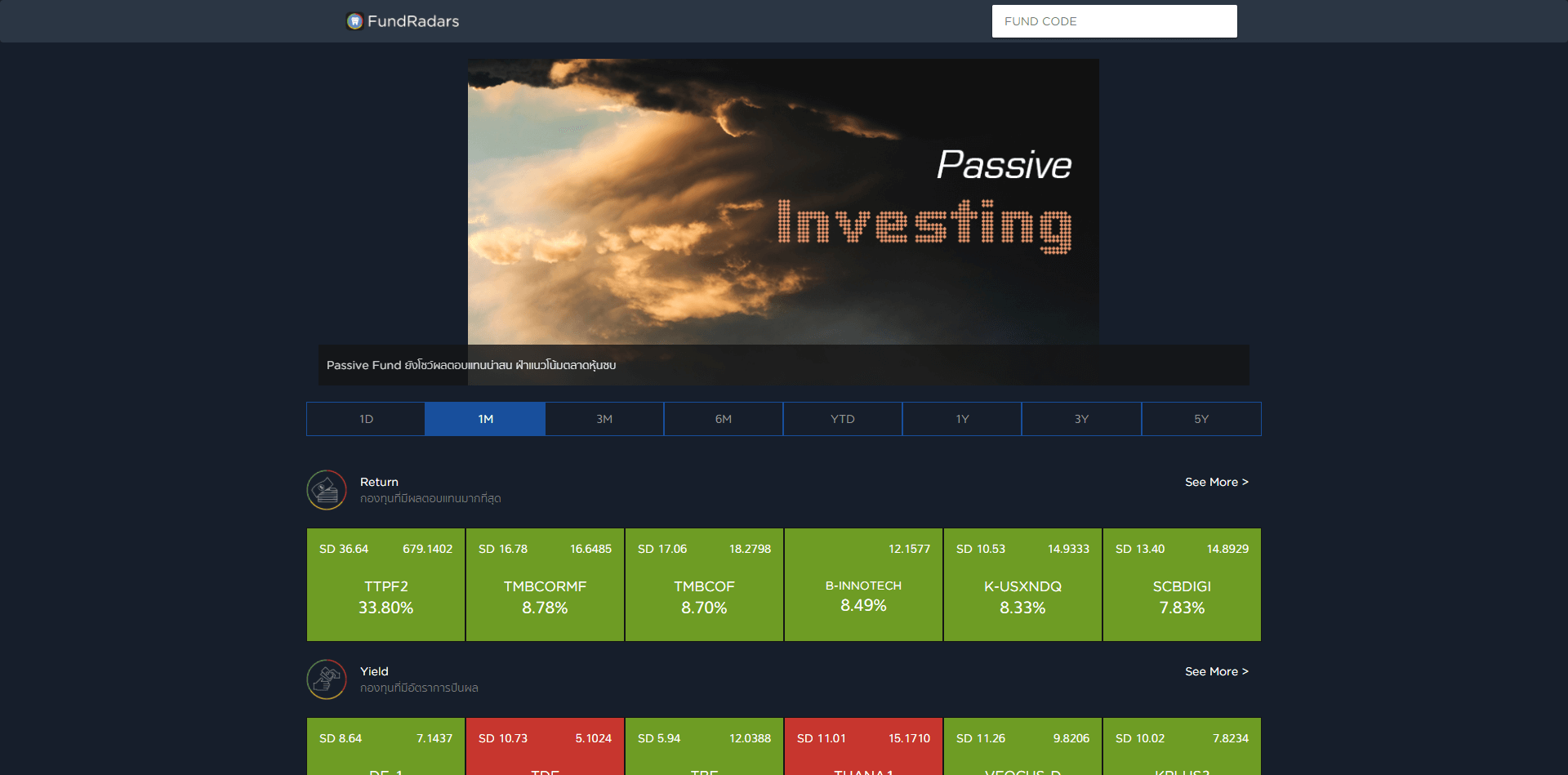Open the yield card with SD 8.64
Viewport: 1568px width, 775px height.
385,746
